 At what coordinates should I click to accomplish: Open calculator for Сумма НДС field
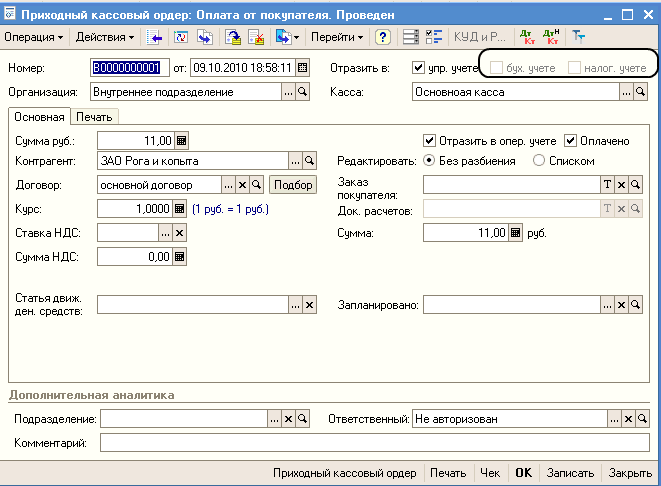[x=180, y=257]
